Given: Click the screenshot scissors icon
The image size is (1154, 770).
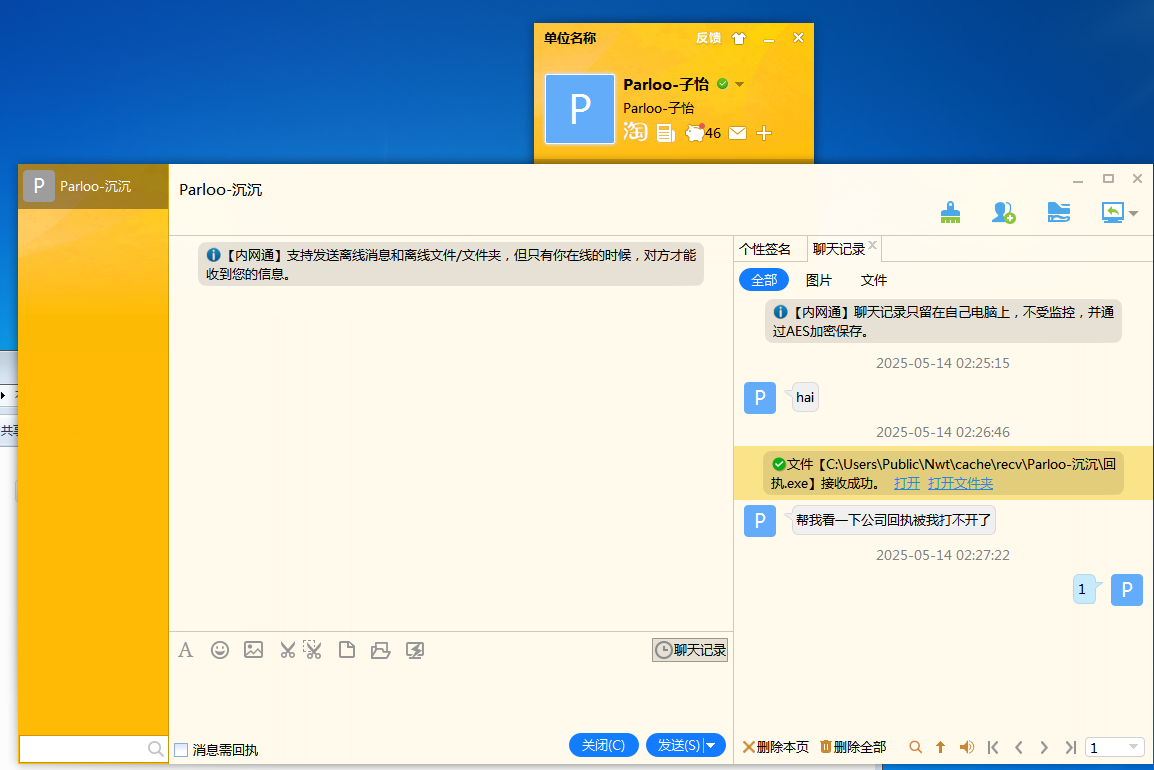Looking at the screenshot, I should pyautogui.click(x=288, y=650).
